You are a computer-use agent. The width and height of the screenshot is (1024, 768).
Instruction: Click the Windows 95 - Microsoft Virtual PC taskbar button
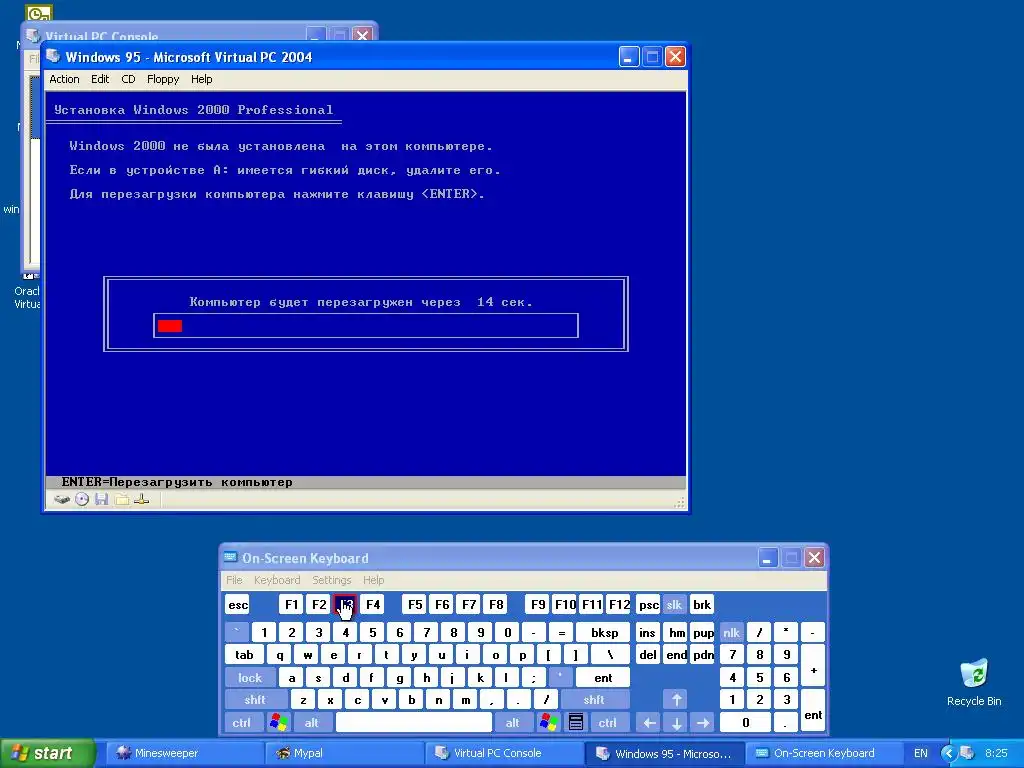point(664,753)
